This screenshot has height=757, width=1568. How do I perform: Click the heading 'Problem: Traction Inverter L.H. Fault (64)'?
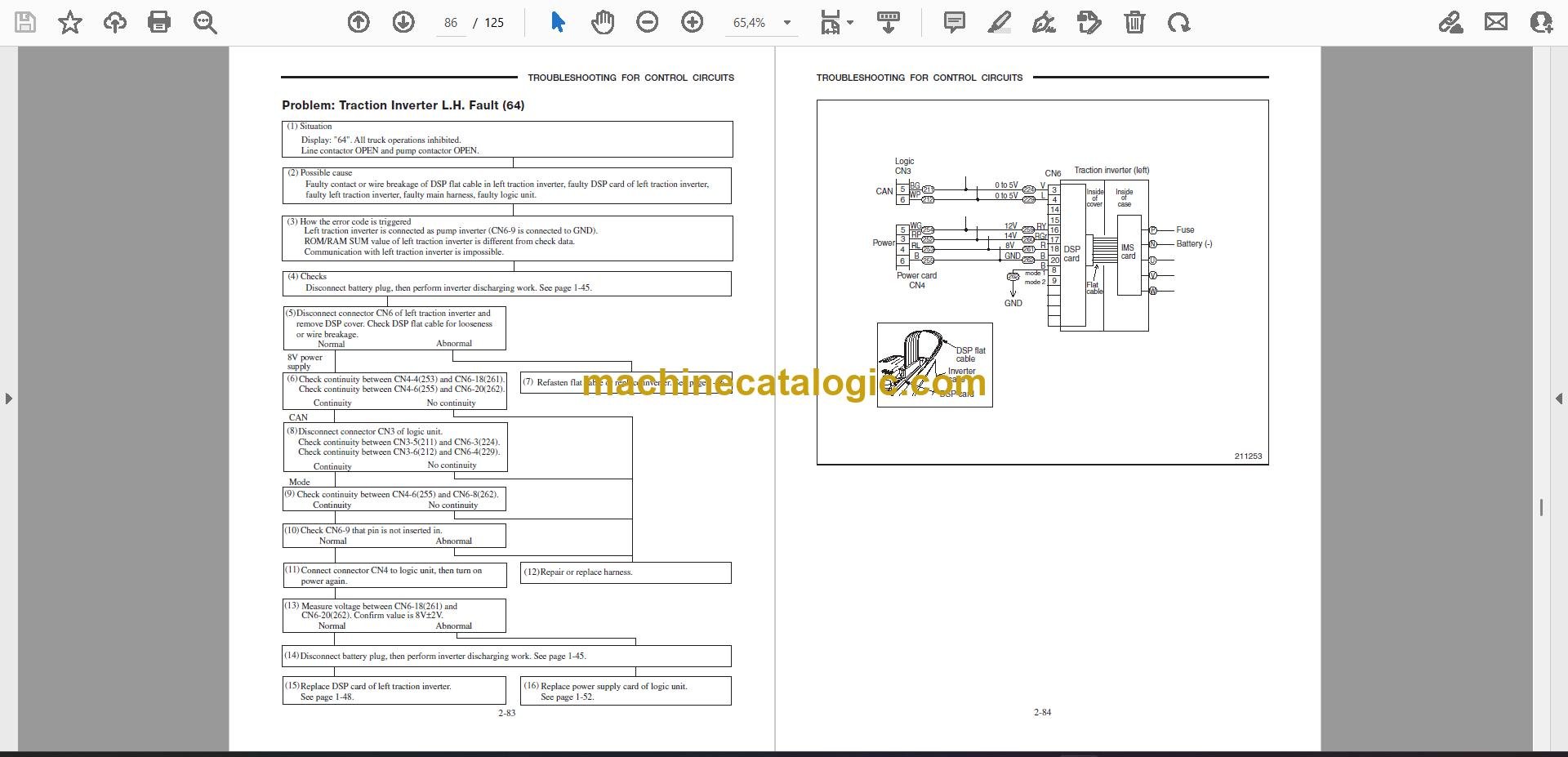pyautogui.click(x=403, y=105)
